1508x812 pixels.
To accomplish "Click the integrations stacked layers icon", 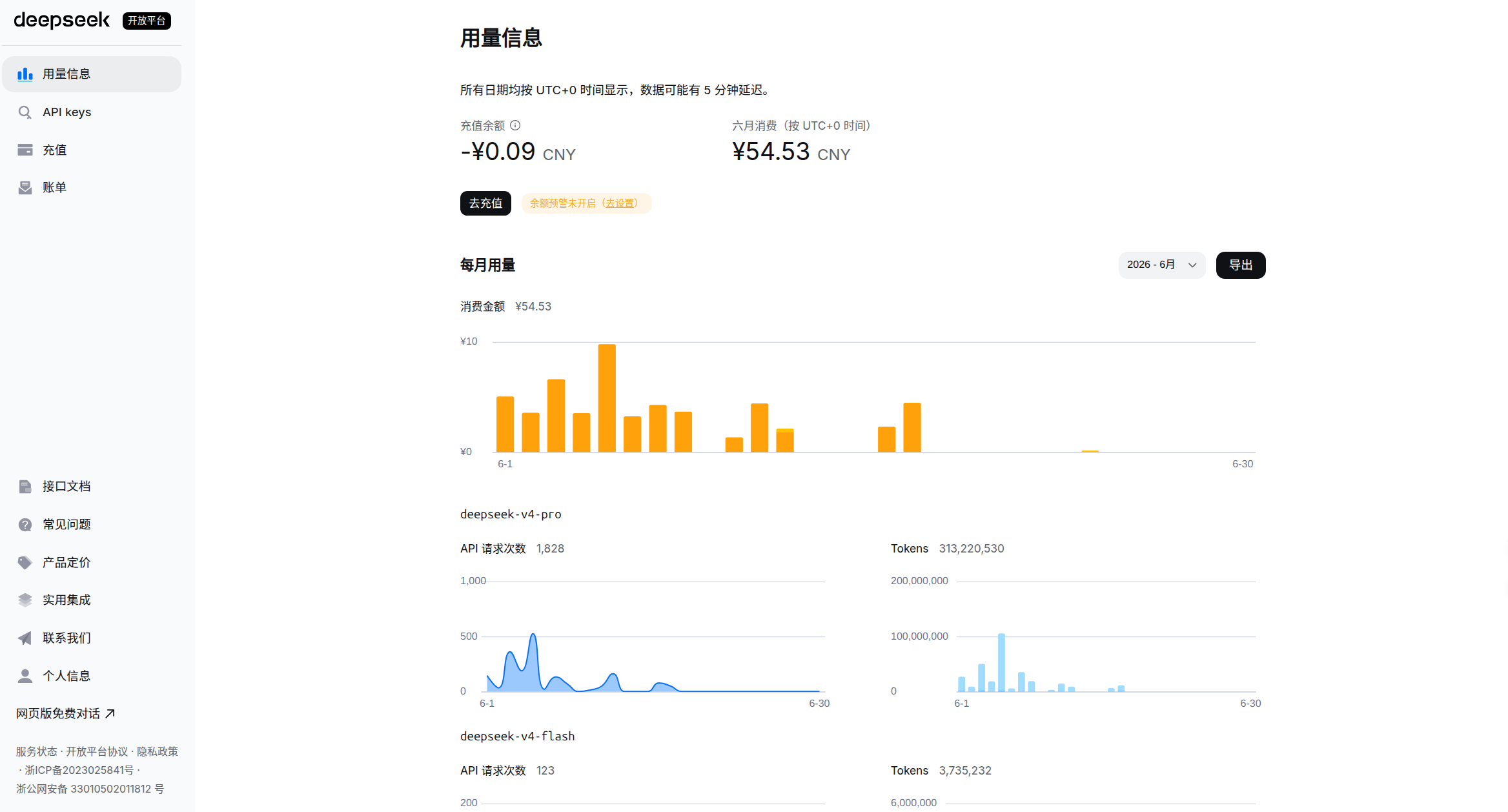I will (25, 600).
